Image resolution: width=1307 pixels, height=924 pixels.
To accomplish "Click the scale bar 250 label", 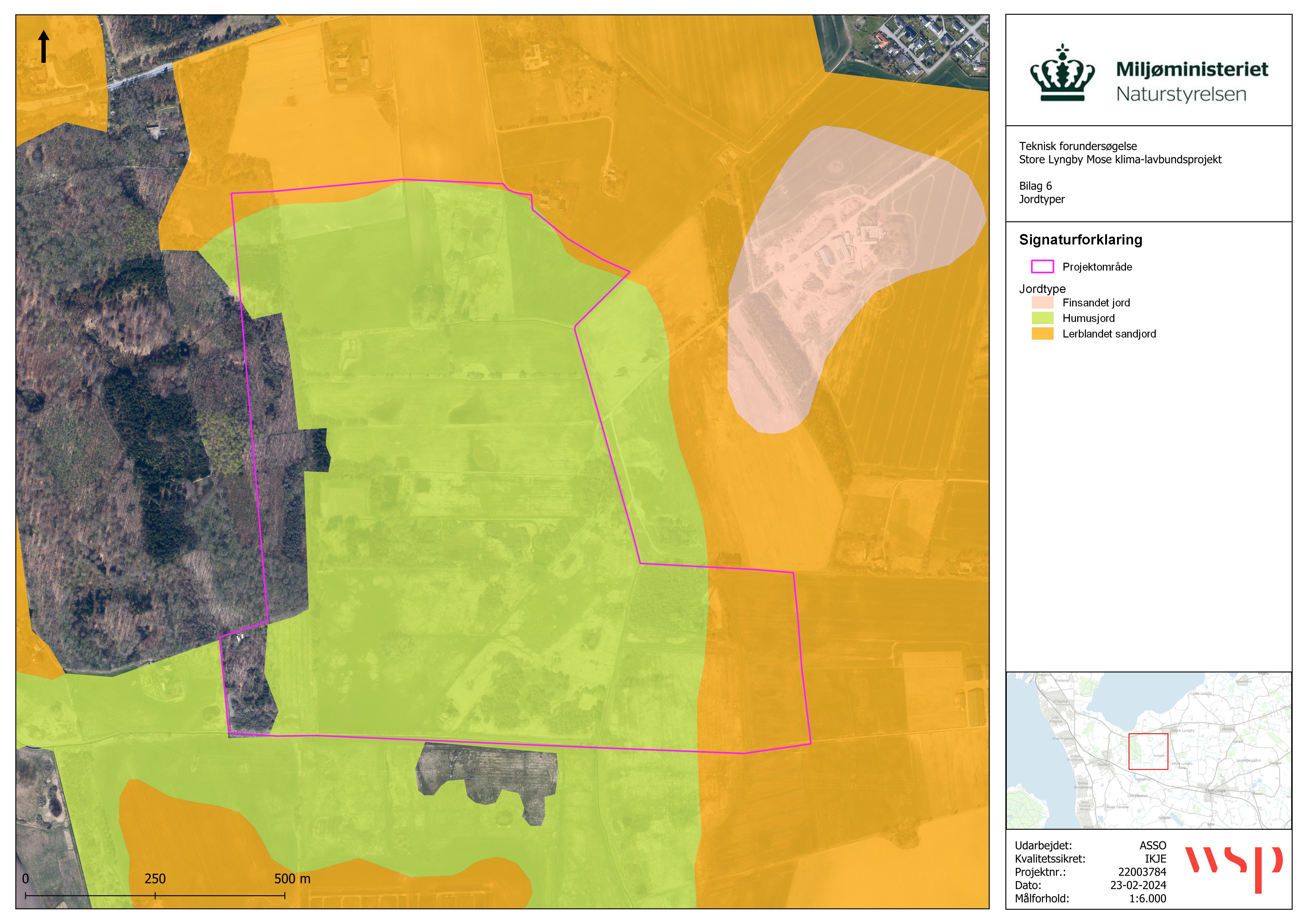I will [x=155, y=878].
